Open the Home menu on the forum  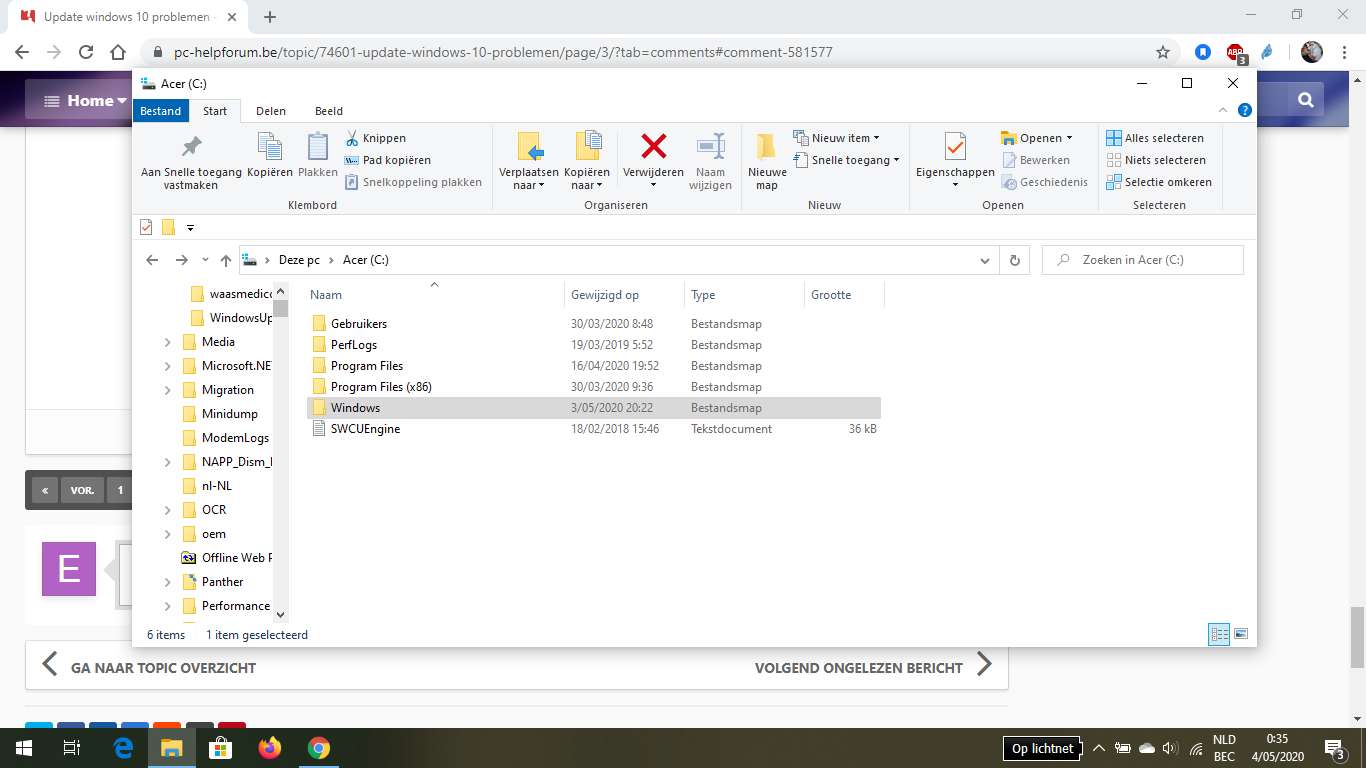pos(87,100)
